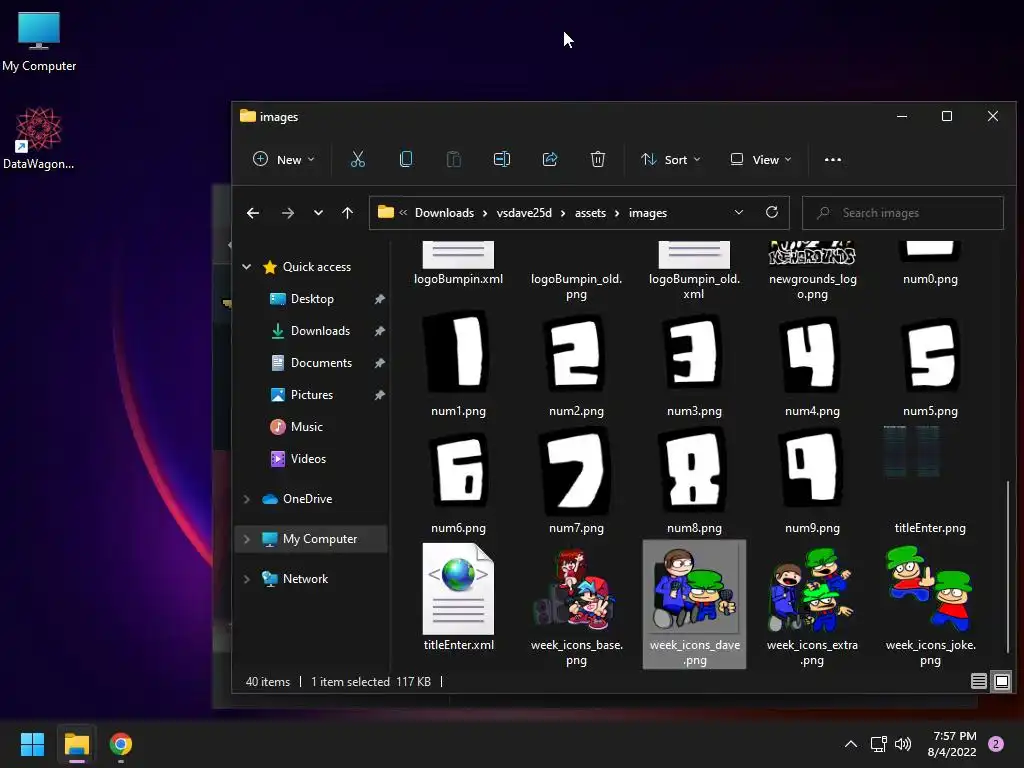Screen dimensions: 1024x768
Task: Click File Explorer on the taskbar
Action: click(x=76, y=744)
